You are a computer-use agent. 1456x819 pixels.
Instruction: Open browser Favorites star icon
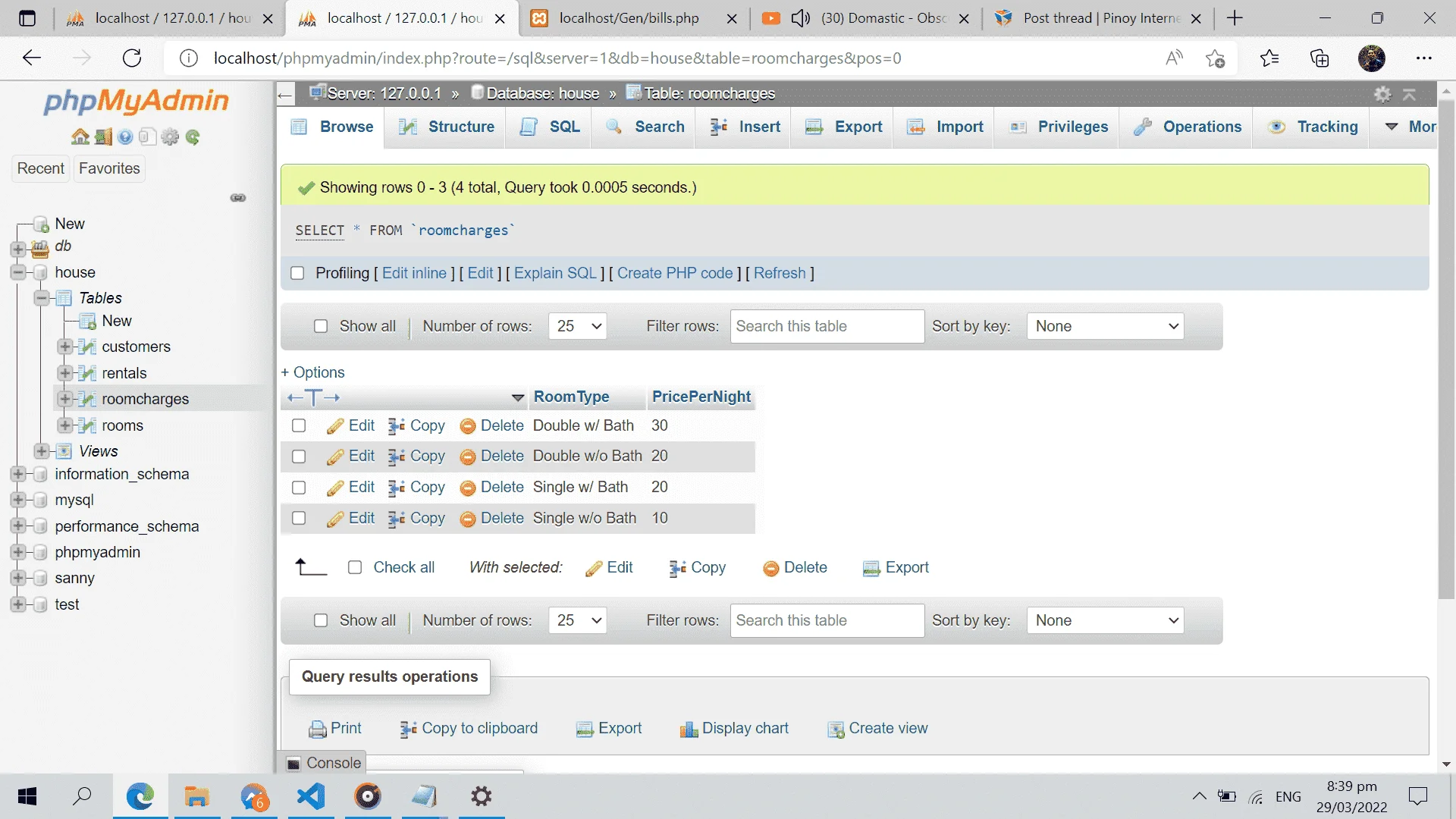click(1269, 58)
